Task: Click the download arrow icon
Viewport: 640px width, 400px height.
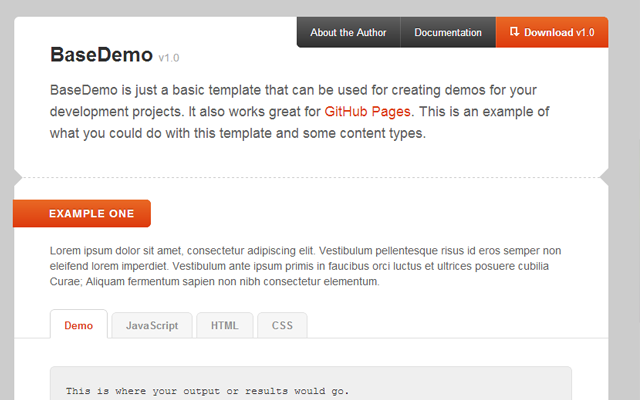Action: [514, 32]
